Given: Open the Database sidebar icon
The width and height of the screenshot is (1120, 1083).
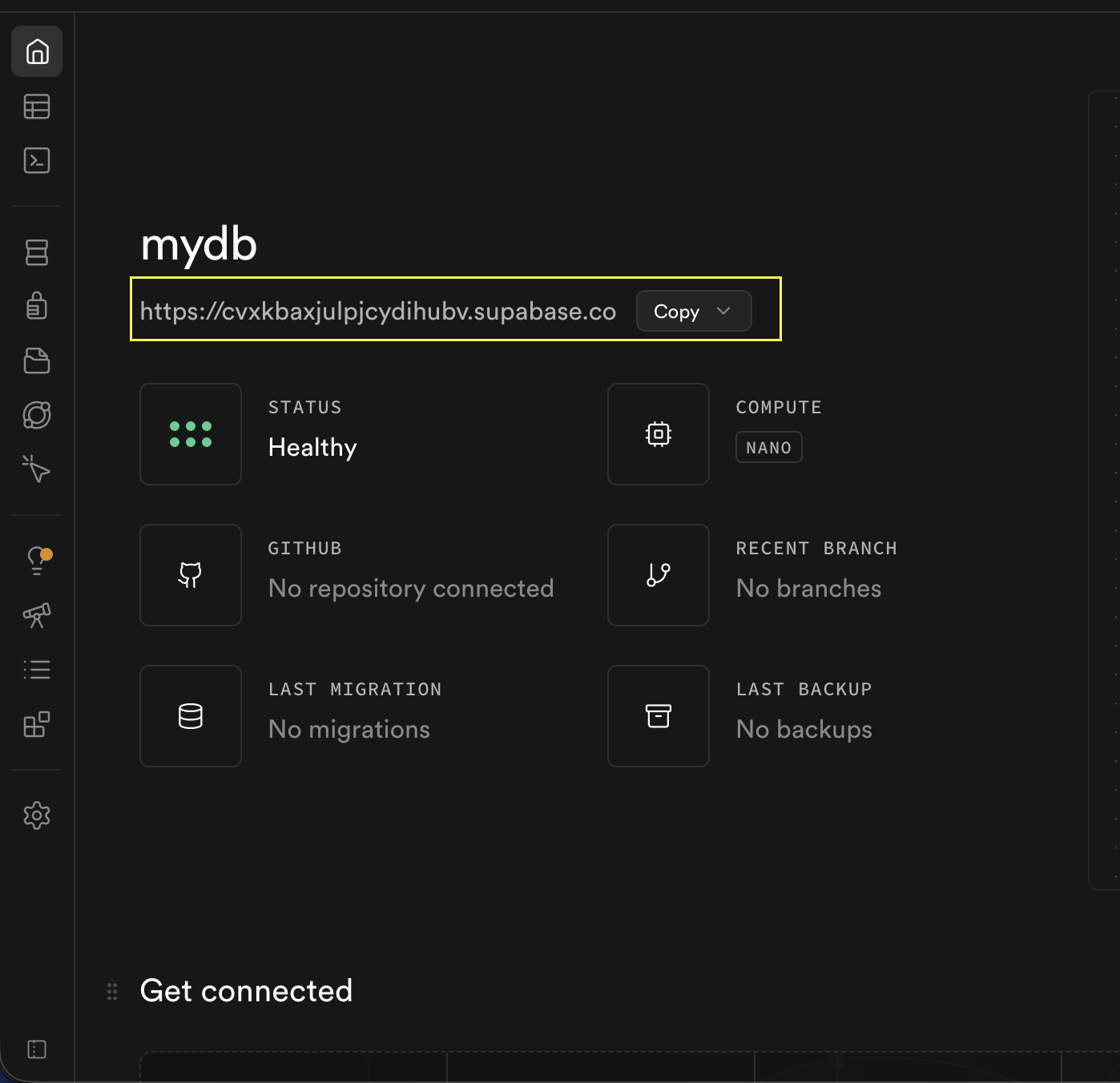Looking at the screenshot, I should pyautogui.click(x=37, y=252).
